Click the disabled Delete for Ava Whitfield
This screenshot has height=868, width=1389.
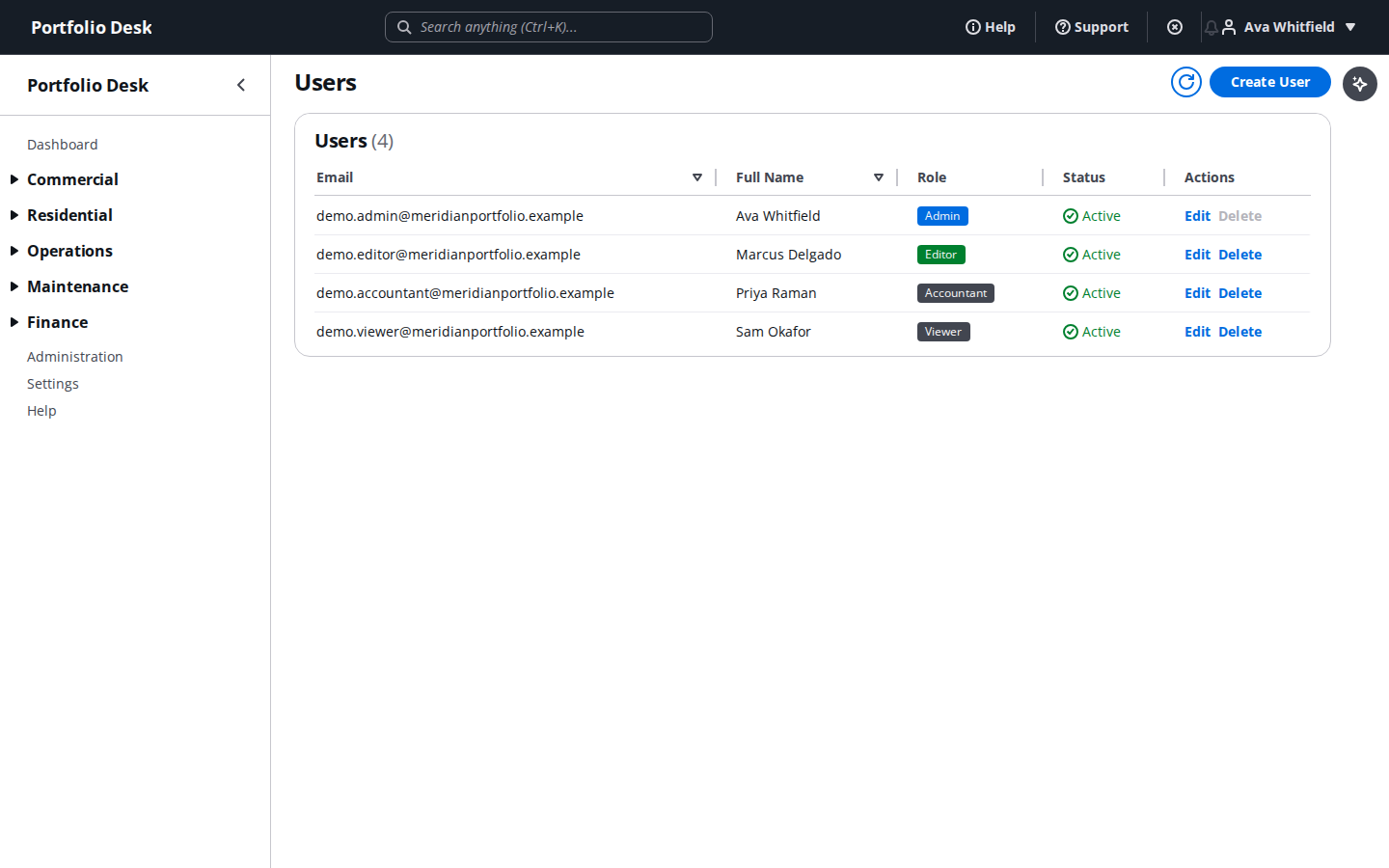(1240, 216)
